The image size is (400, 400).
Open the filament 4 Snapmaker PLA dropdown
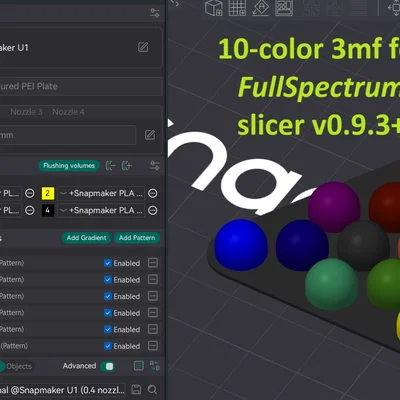[101, 210]
